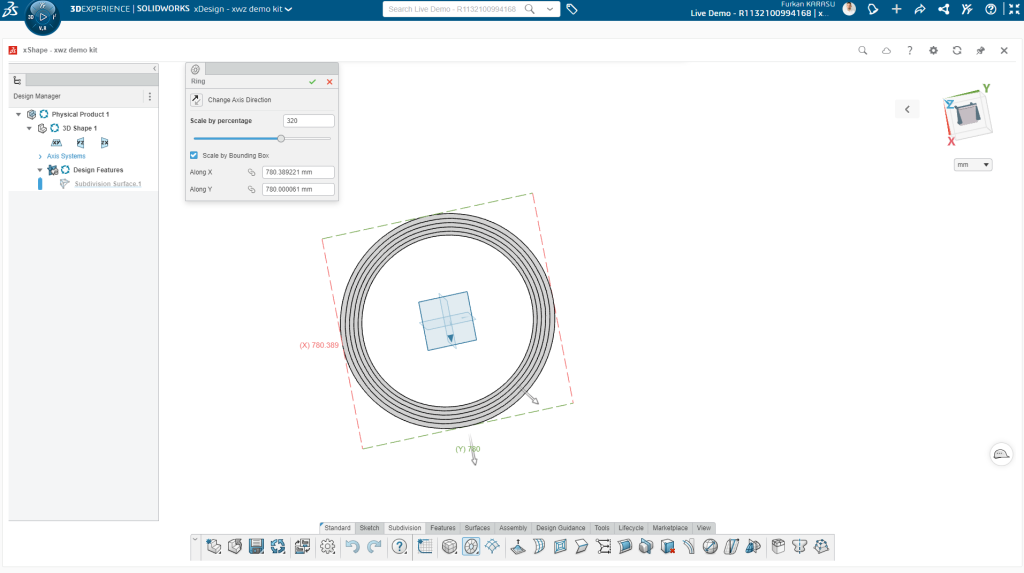Toggle the pin icon in xShape header

click(980, 50)
